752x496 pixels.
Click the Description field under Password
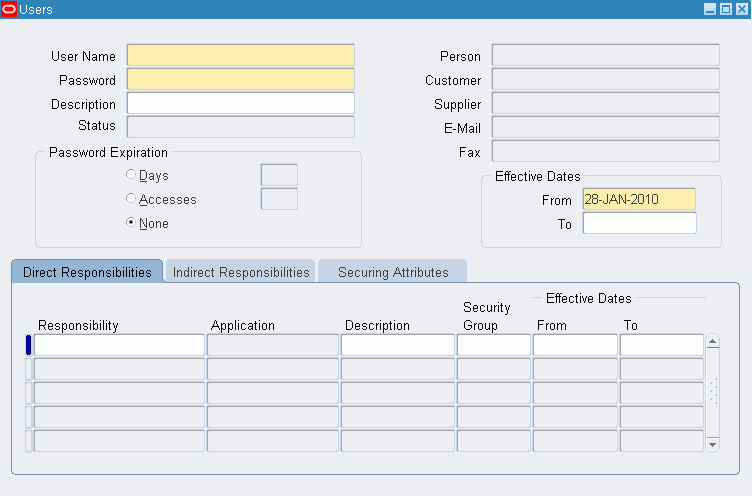point(241,103)
